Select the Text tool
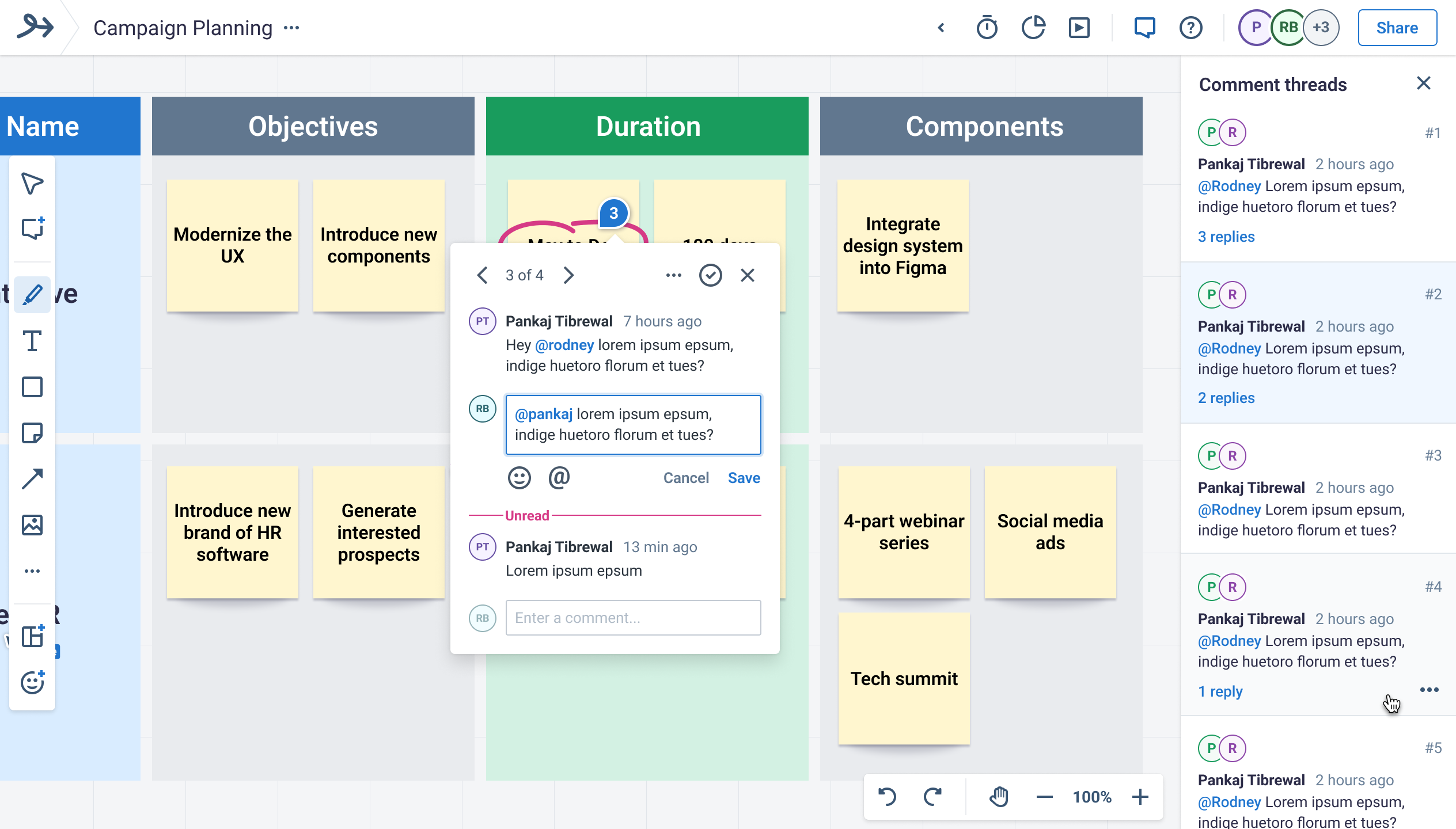 [x=32, y=341]
